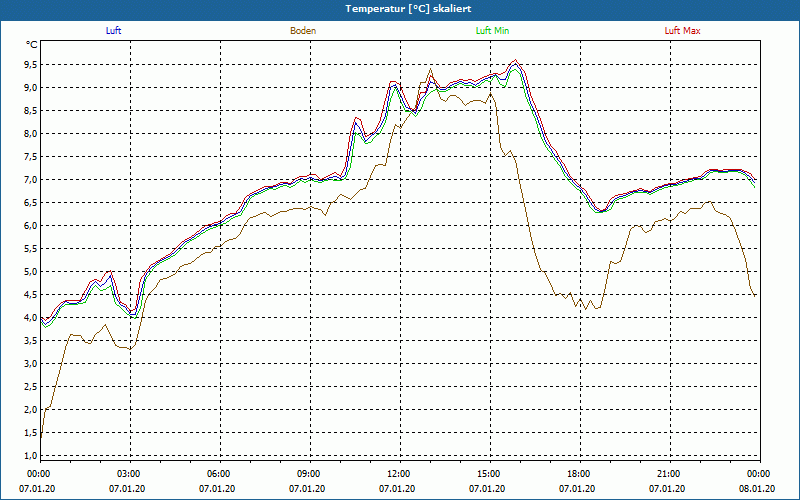This screenshot has height=500, width=800.
Task: Click the 5,0 y-axis value
Action: [31, 271]
